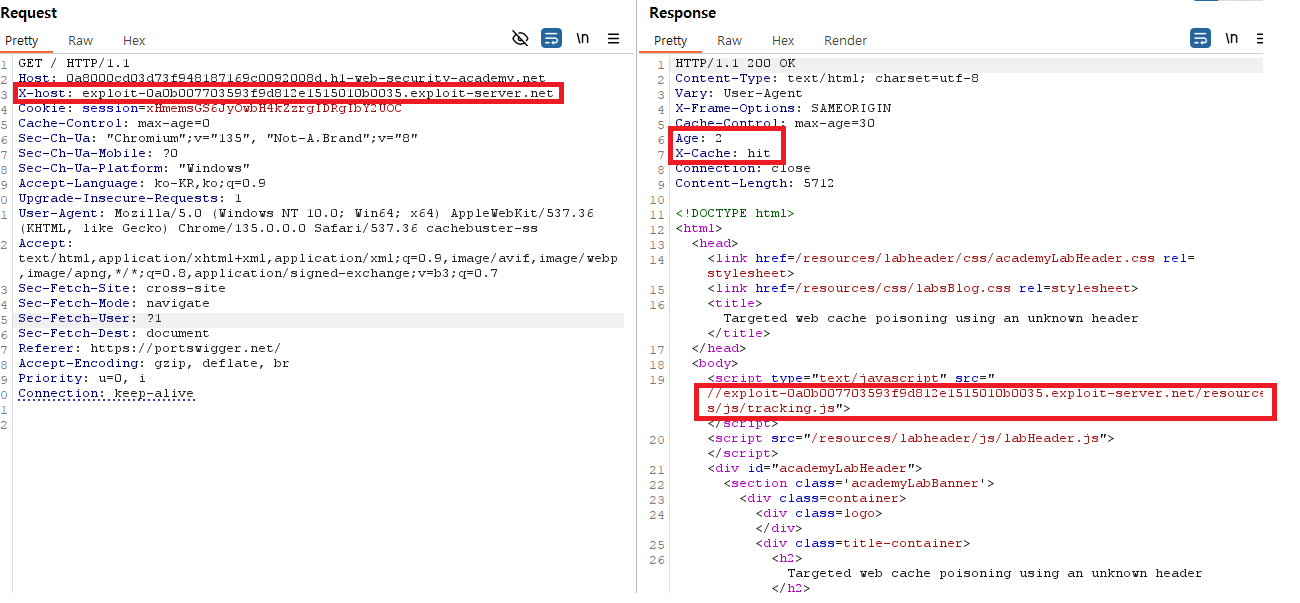Click the section class='academyLabBanner' line
Viewport: 1300px width, 603px height.
click(x=859, y=483)
